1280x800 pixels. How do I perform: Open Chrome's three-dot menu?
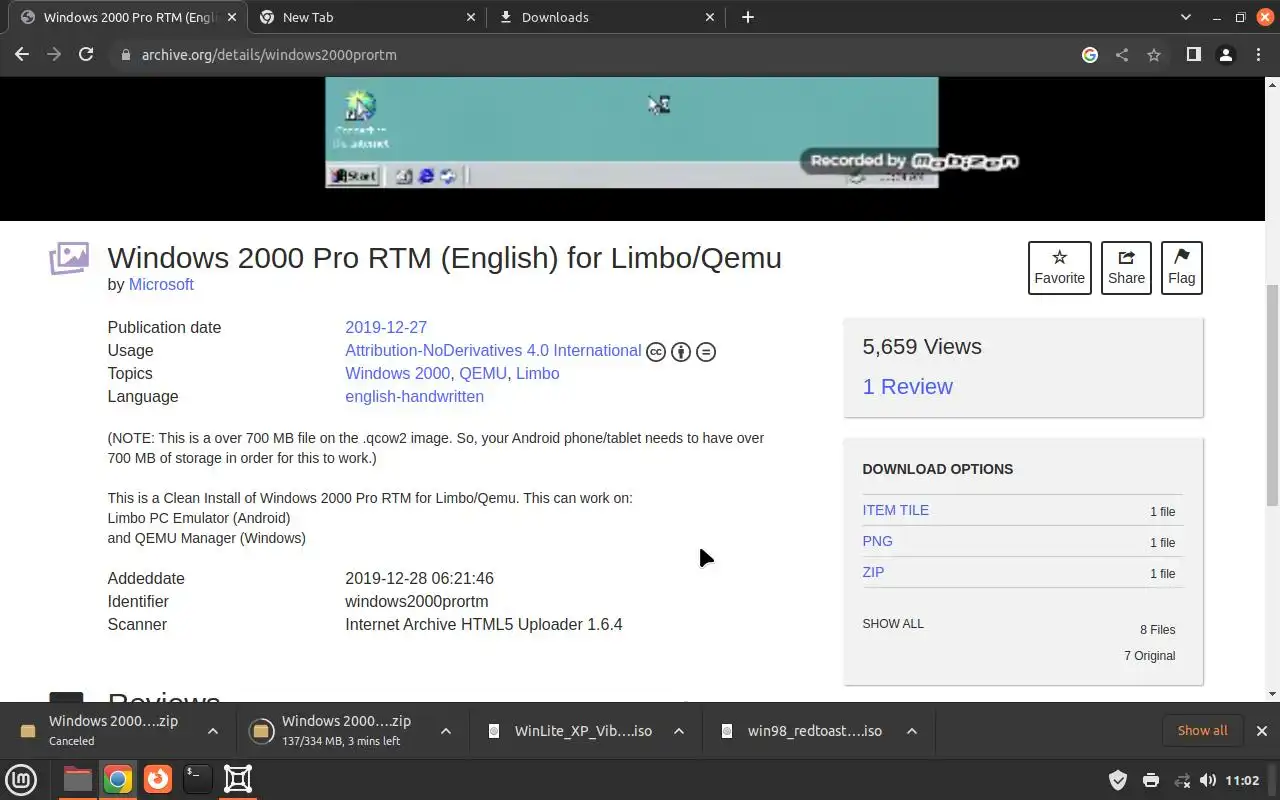click(x=1258, y=55)
